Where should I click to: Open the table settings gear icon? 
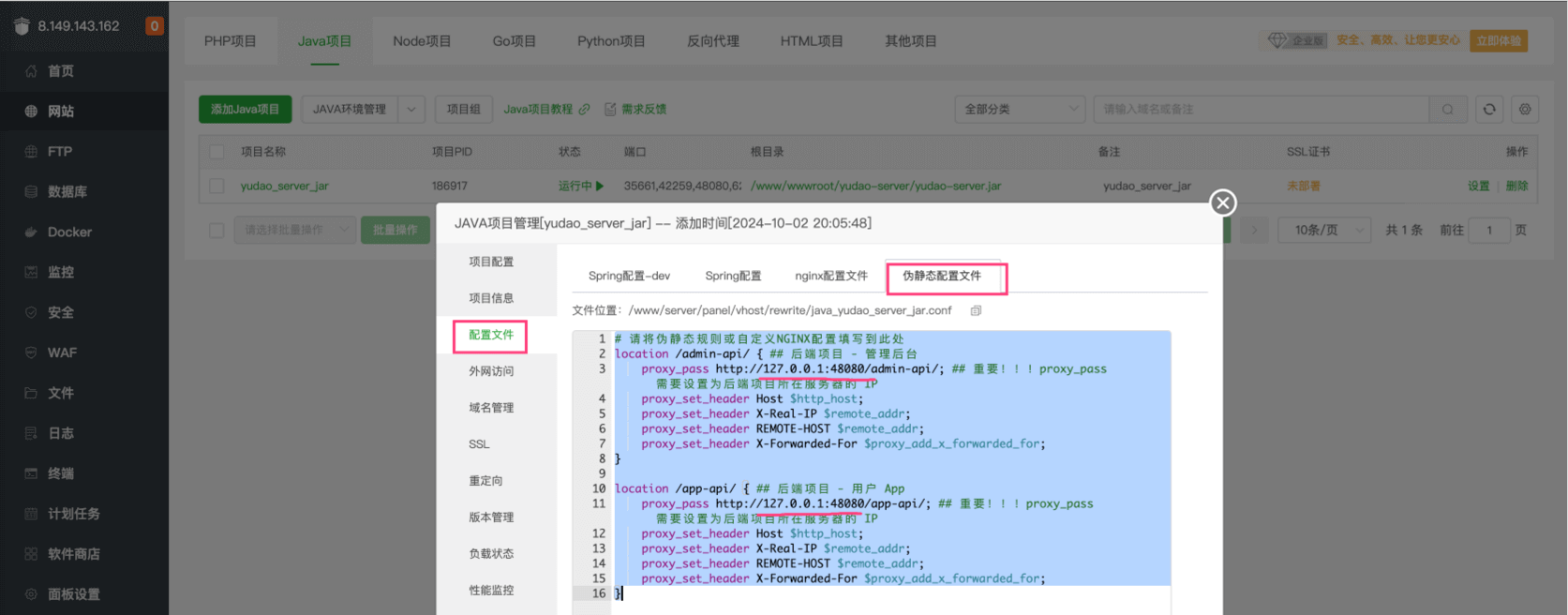click(1525, 110)
